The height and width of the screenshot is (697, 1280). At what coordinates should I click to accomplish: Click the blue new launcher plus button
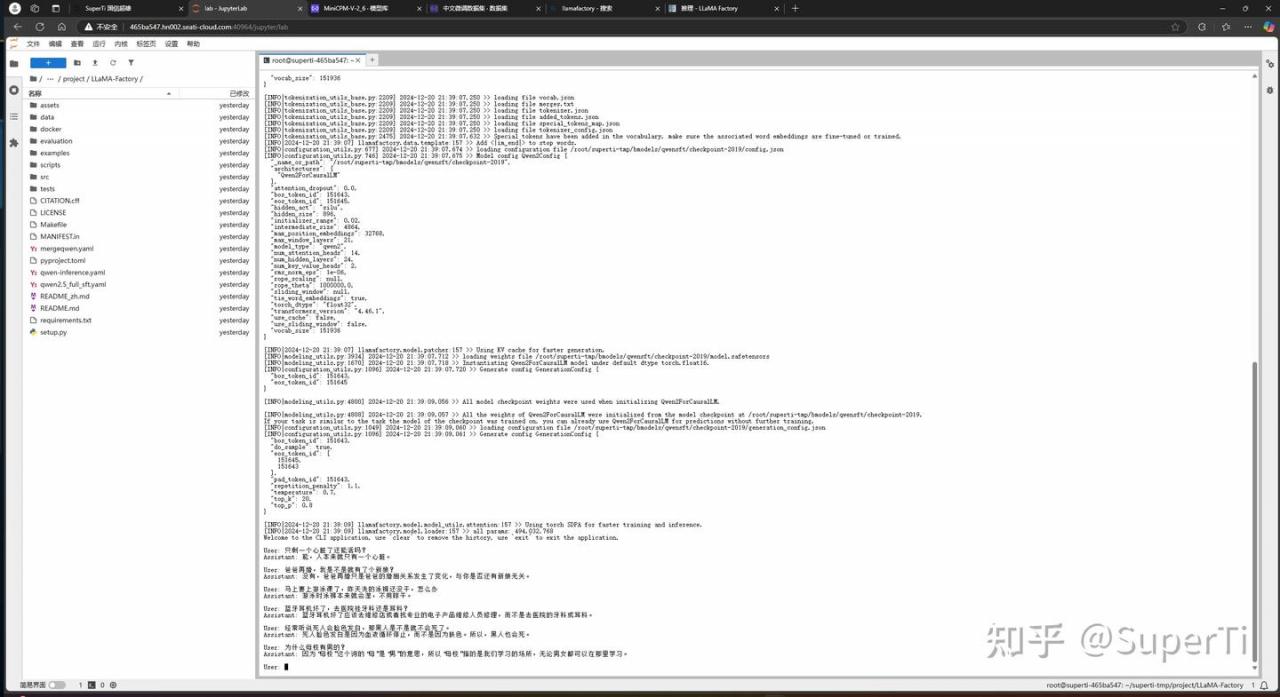click(x=48, y=62)
